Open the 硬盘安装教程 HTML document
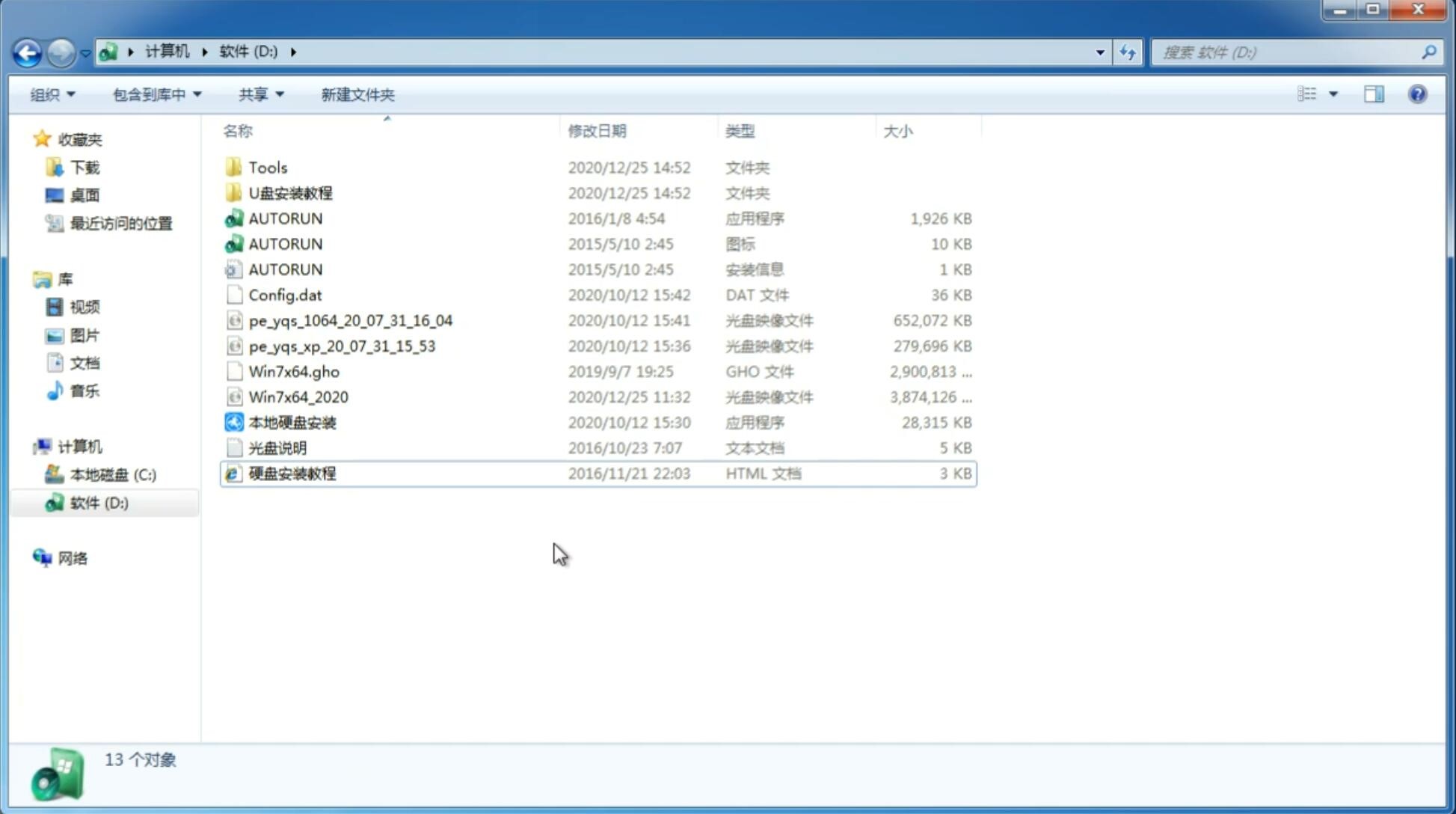Image resolution: width=1456 pixels, height=814 pixels. pos(291,473)
